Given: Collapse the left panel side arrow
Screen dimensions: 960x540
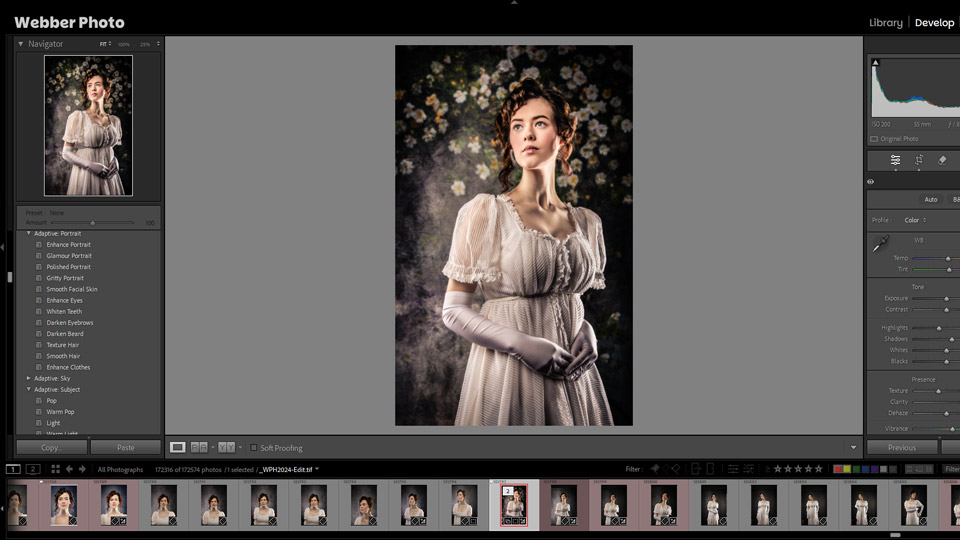Looking at the screenshot, I should 2,247.
